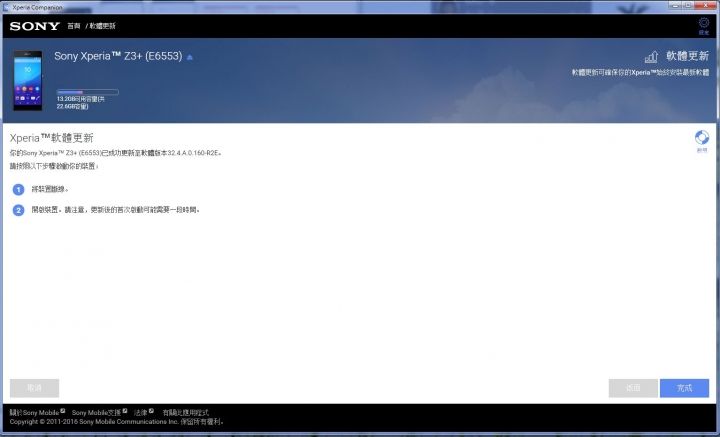Click the Sony Xperia™ Z3+ (E6553) title
720x437 pixels.
click(118, 56)
